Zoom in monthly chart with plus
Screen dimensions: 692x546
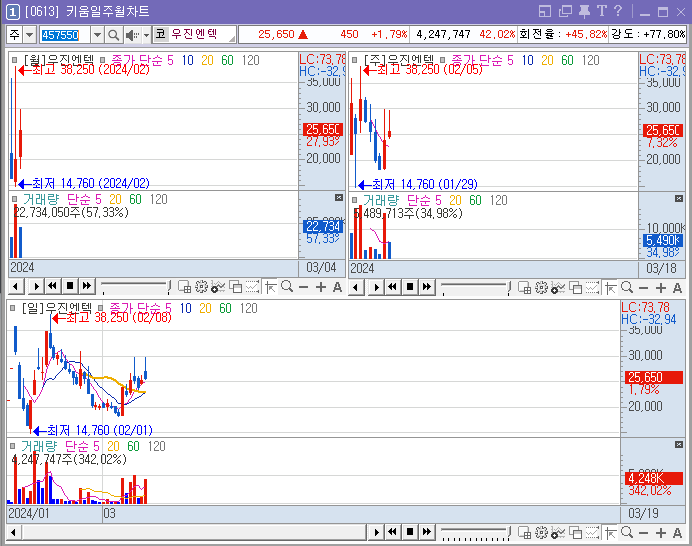[321, 288]
